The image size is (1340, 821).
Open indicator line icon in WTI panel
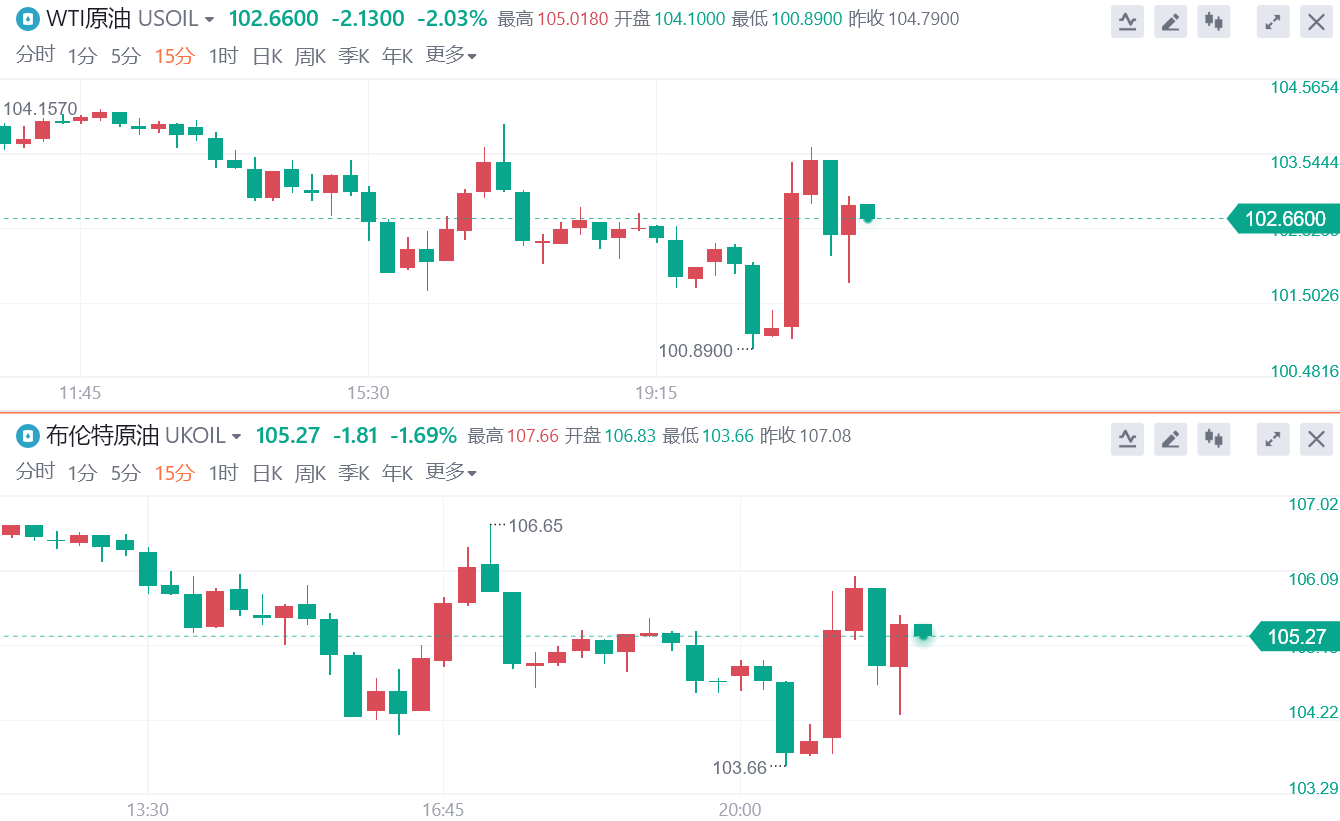click(1127, 21)
